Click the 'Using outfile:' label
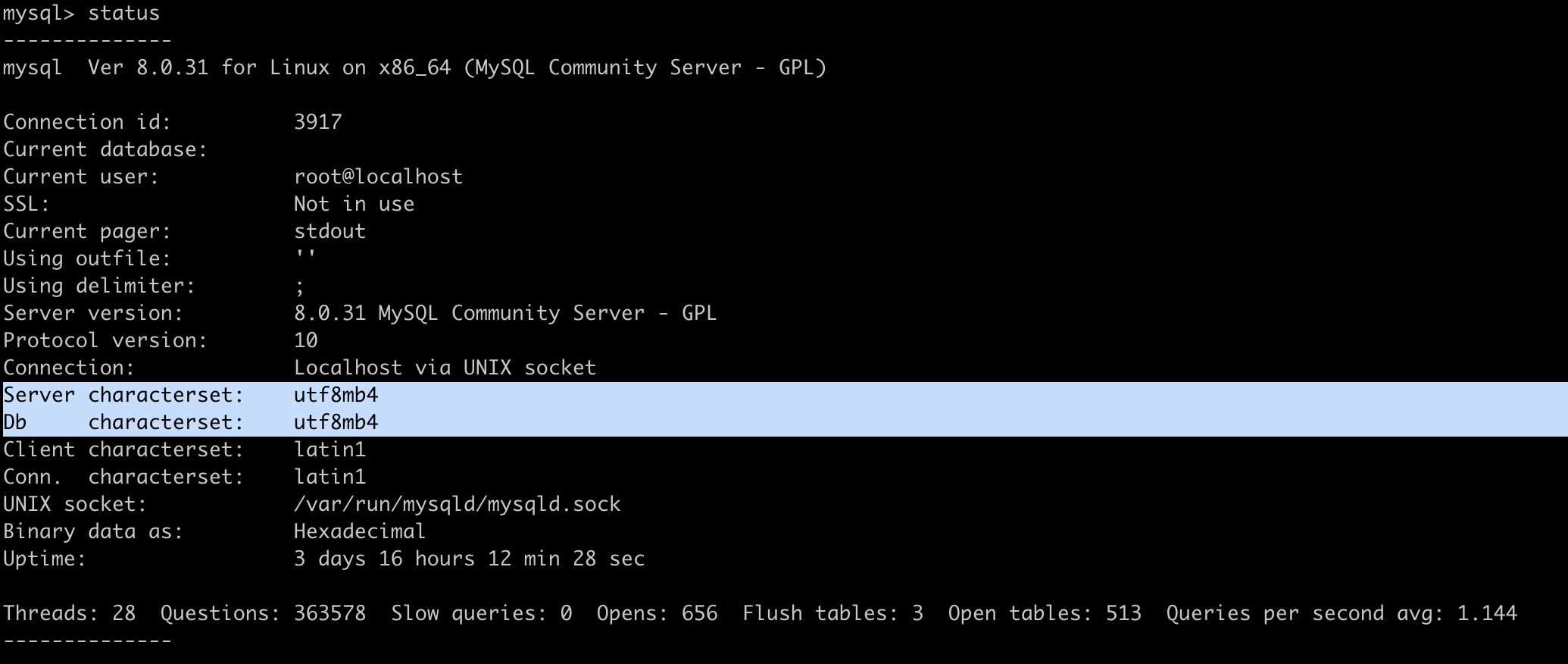Image resolution: width=1568 pixels, height=664 pixels. pos(87,258)
